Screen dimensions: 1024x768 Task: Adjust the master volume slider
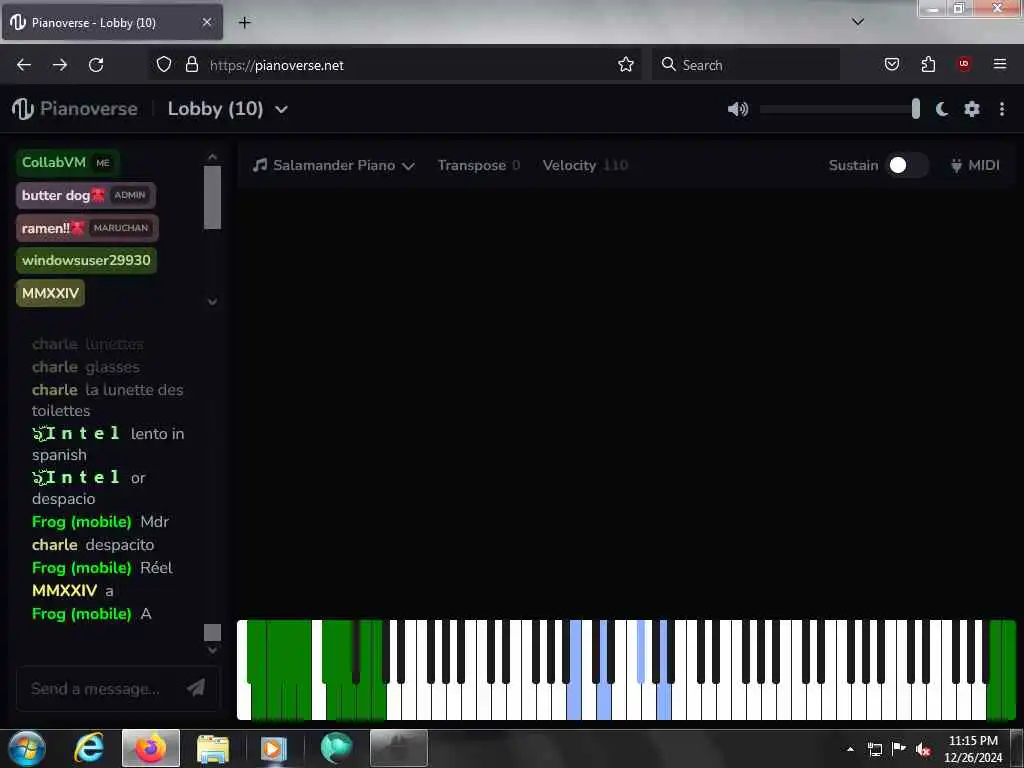tap(840, 109)
